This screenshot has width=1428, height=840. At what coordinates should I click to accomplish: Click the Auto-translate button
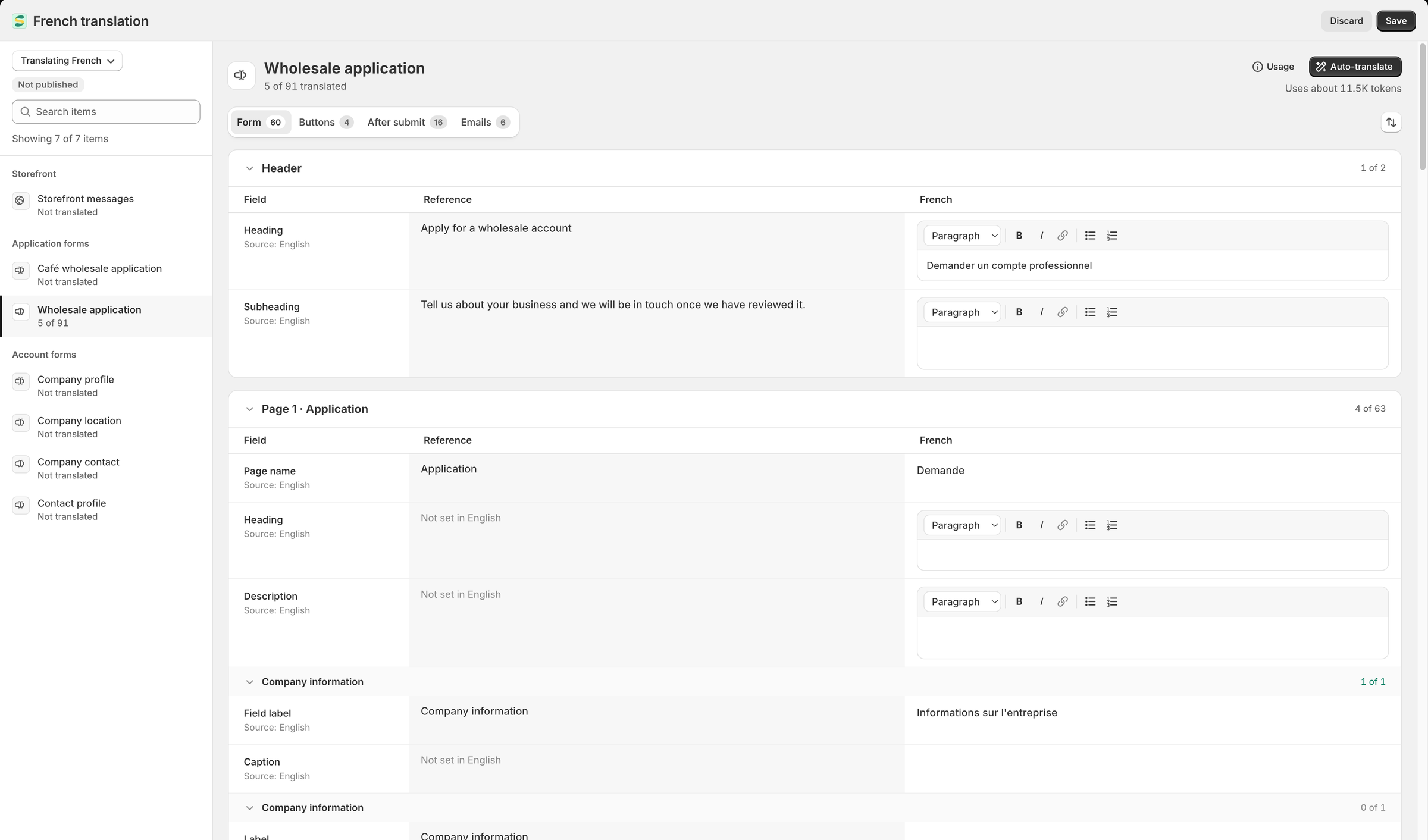[1355, 67]
